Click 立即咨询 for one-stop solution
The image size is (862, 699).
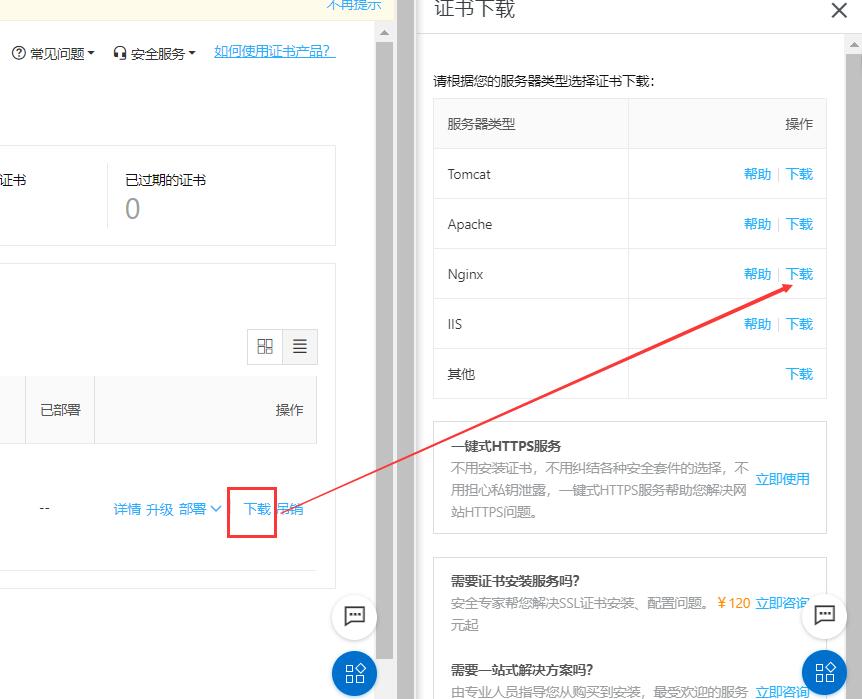(782, 692)
